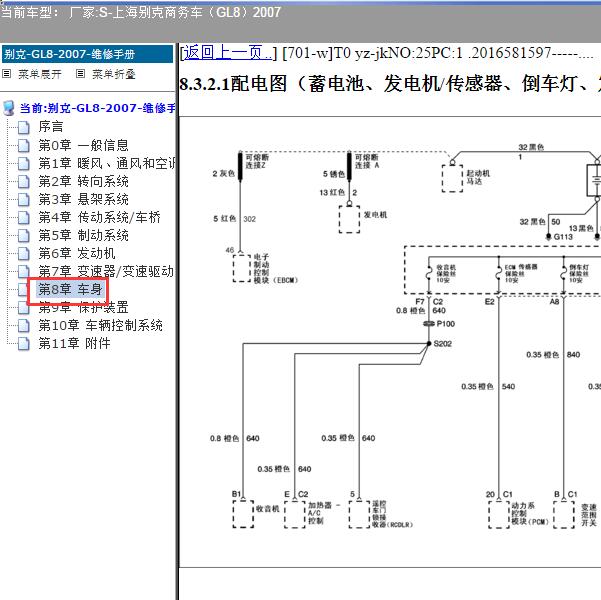Open 第11章 附件
The width and height of the screenshot is (601, 600).
pyautogui.click(x=74, y=344)
